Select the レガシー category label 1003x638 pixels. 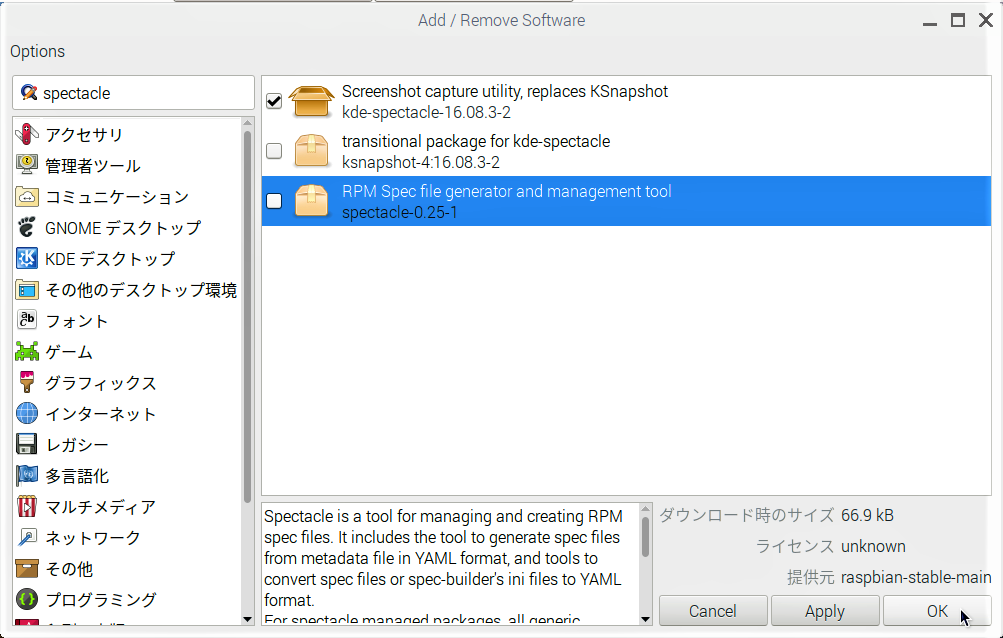tap(77, 445)
